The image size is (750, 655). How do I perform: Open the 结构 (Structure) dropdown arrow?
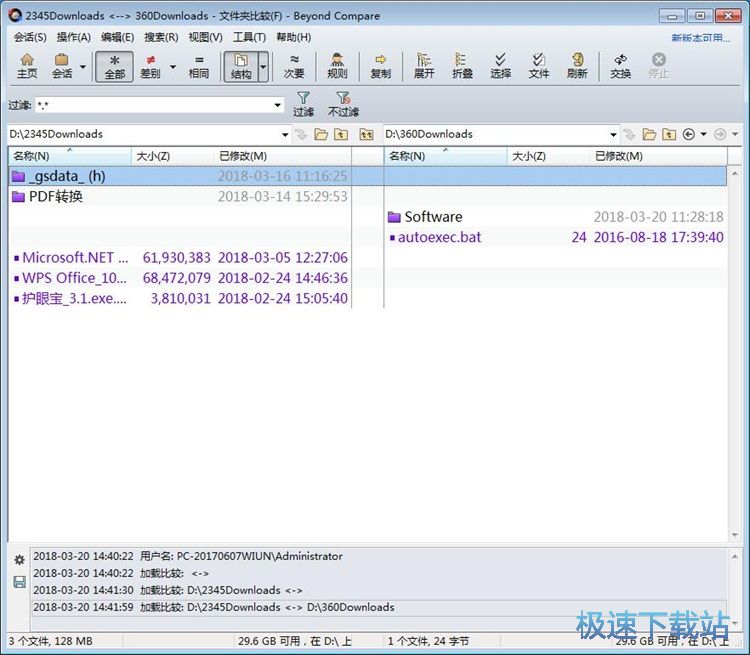pyautogui.click(x=263, y=67)
